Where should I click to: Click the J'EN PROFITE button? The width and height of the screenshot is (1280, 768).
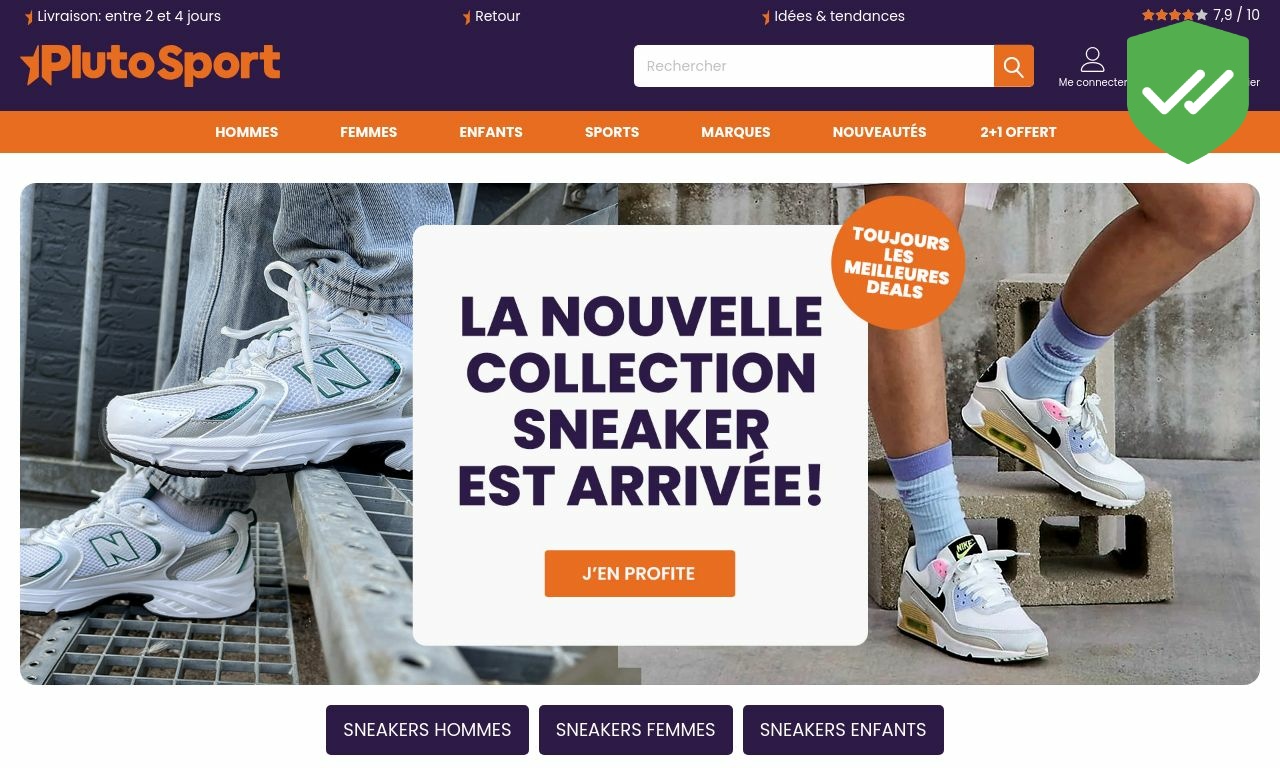(x=640, y=574)
